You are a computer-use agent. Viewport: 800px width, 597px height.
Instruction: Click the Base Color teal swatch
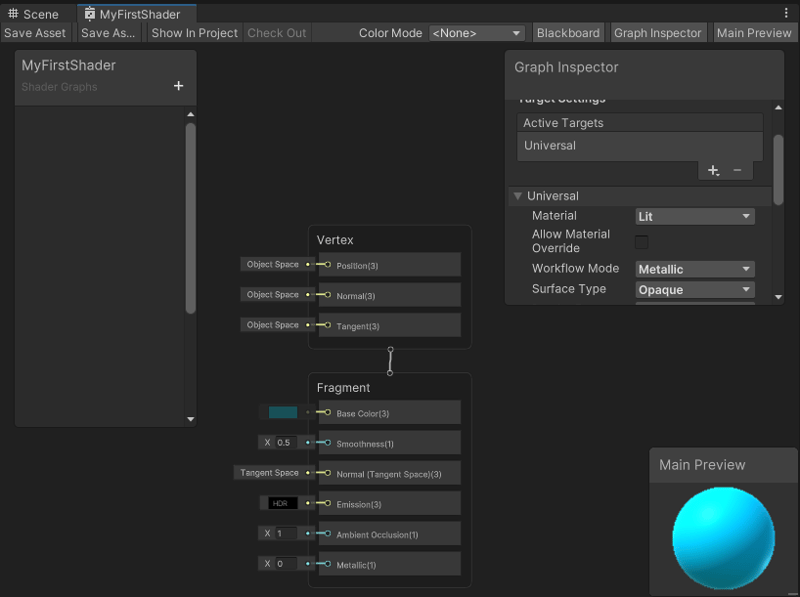[283, 412]
